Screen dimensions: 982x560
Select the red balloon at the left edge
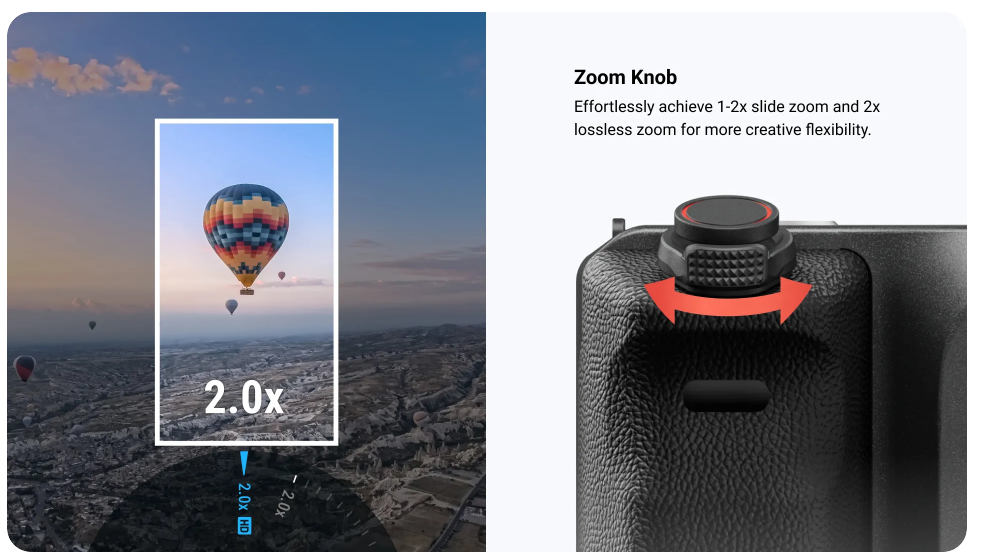(x=24, y=368)
